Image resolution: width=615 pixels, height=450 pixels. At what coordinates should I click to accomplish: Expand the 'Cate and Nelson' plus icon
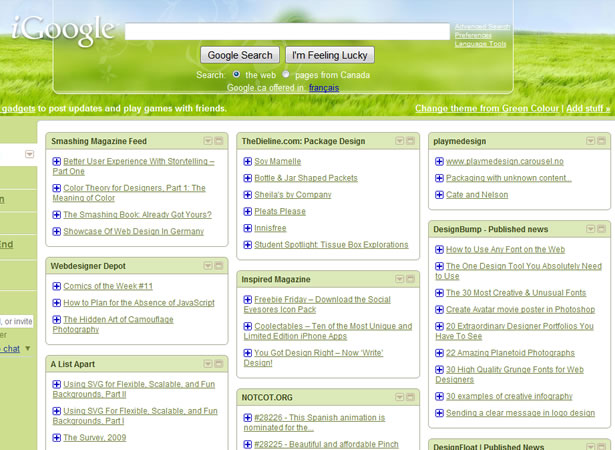[x=439, y=195]
